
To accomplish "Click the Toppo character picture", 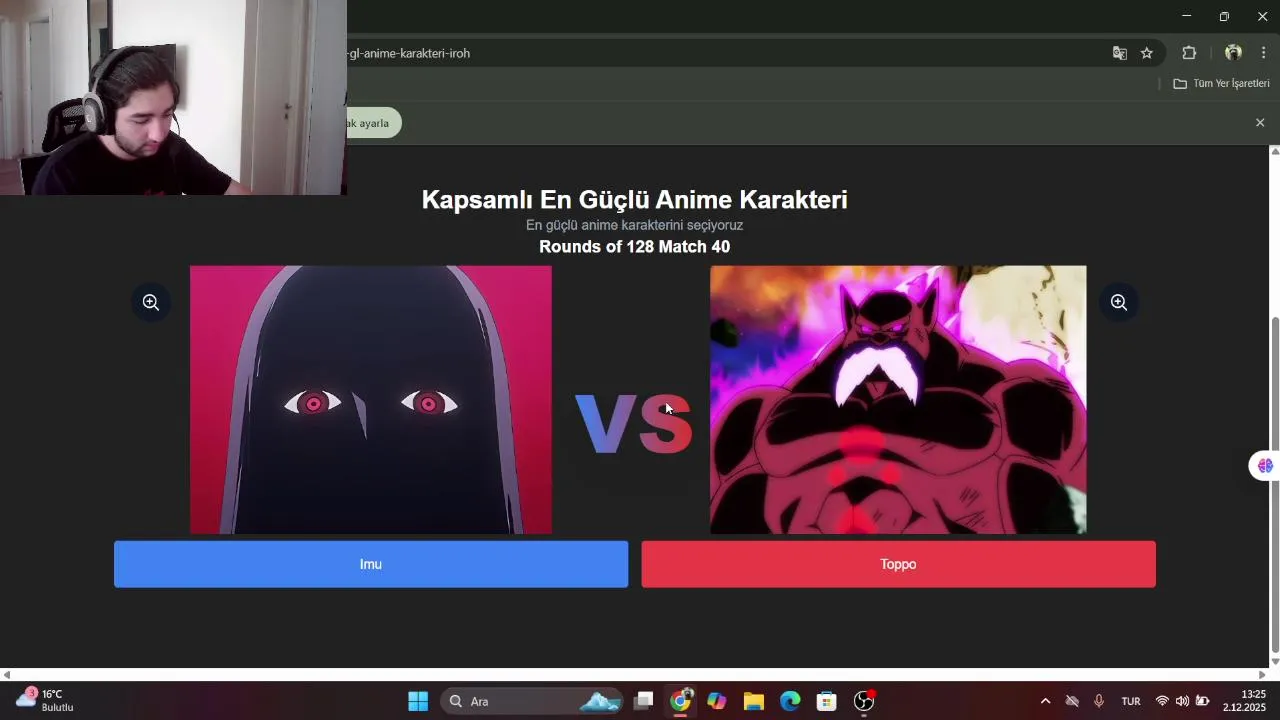I will (898, 400).
